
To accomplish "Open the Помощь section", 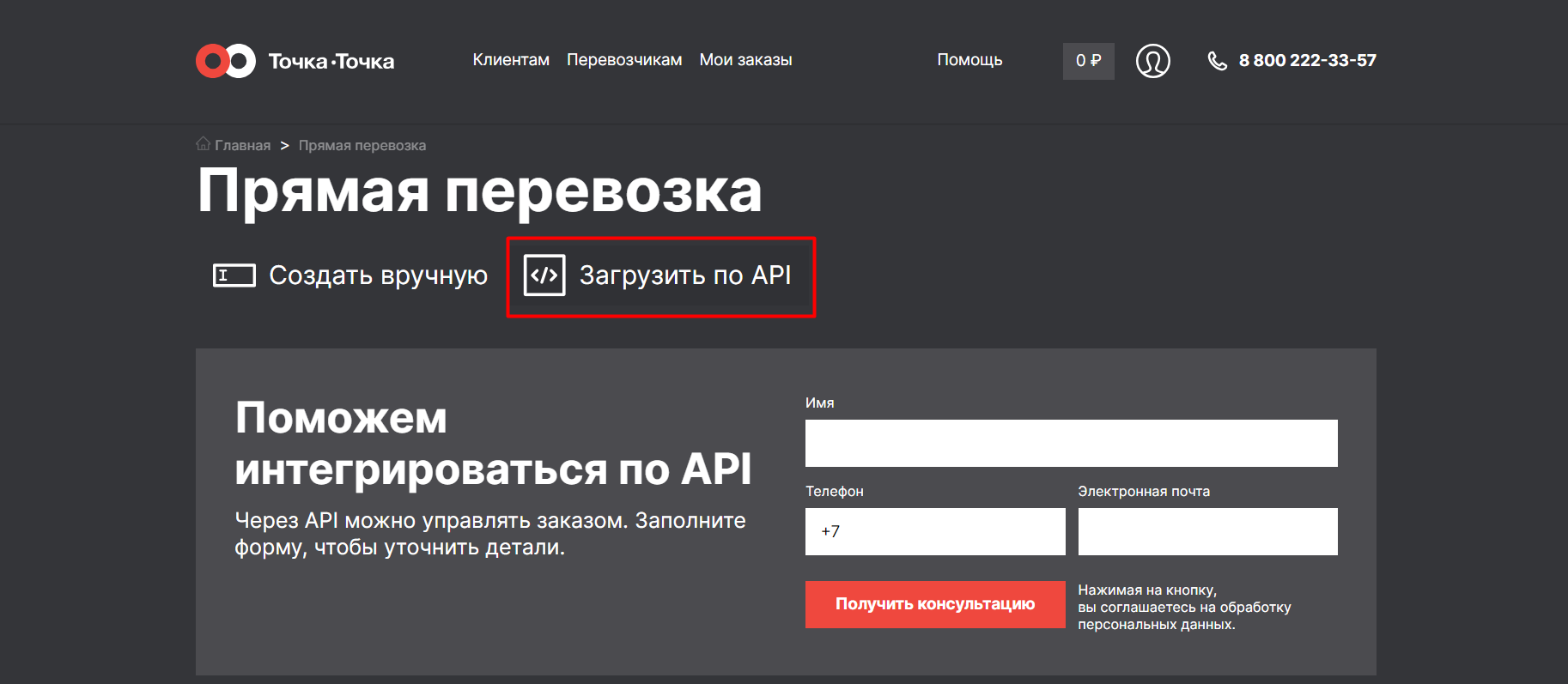I will click(969, 60).
